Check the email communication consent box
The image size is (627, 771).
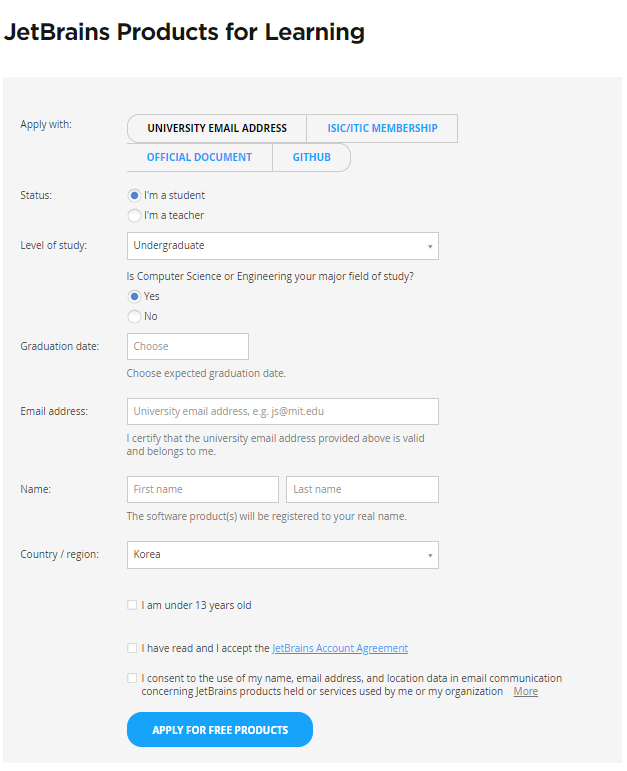[132, 679]
